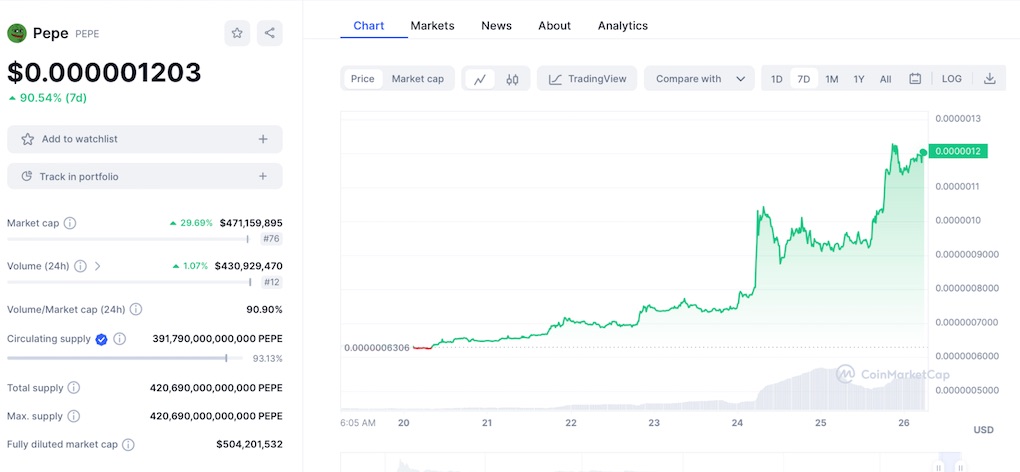Switch to candlestick chart icon
This screenshot has height=472, width=1020.
[512, 79]
